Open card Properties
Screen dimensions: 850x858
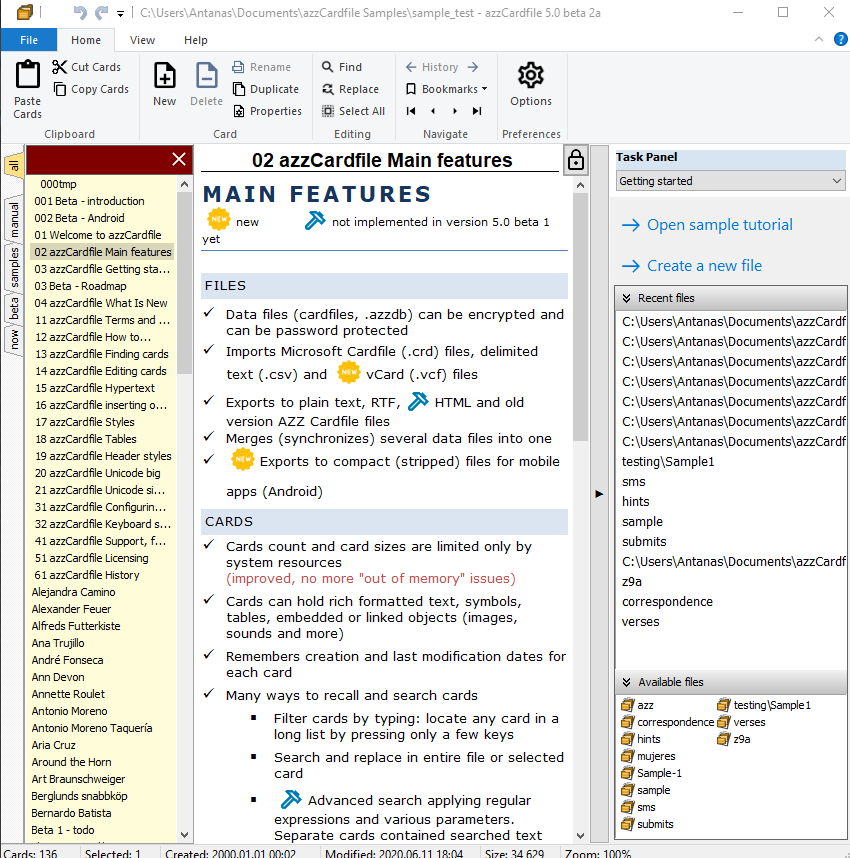pyautogui.click(x=268, y=111)
